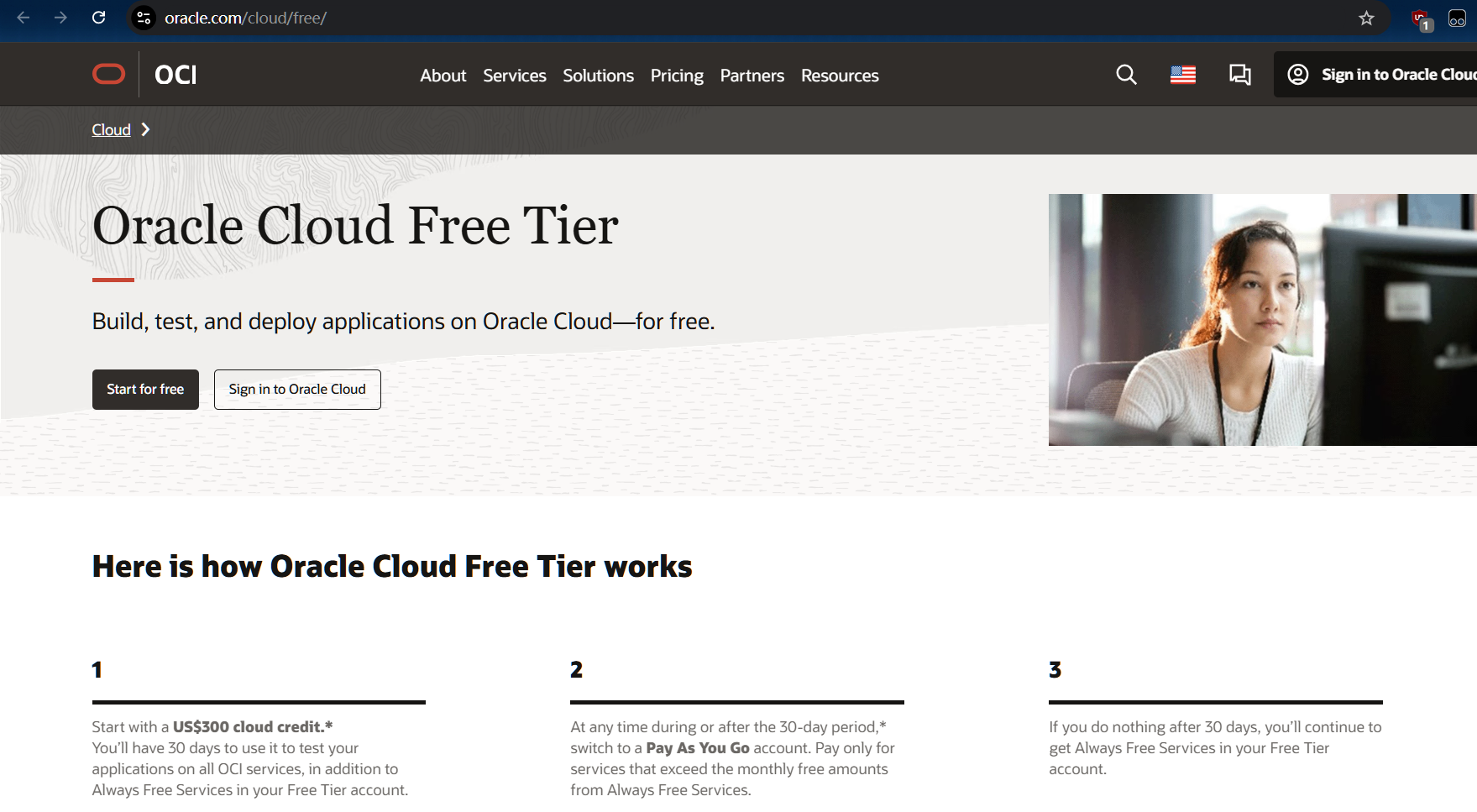Click step number 1 heading
This screenshot has height=812, width=1477.
(97, 670)
